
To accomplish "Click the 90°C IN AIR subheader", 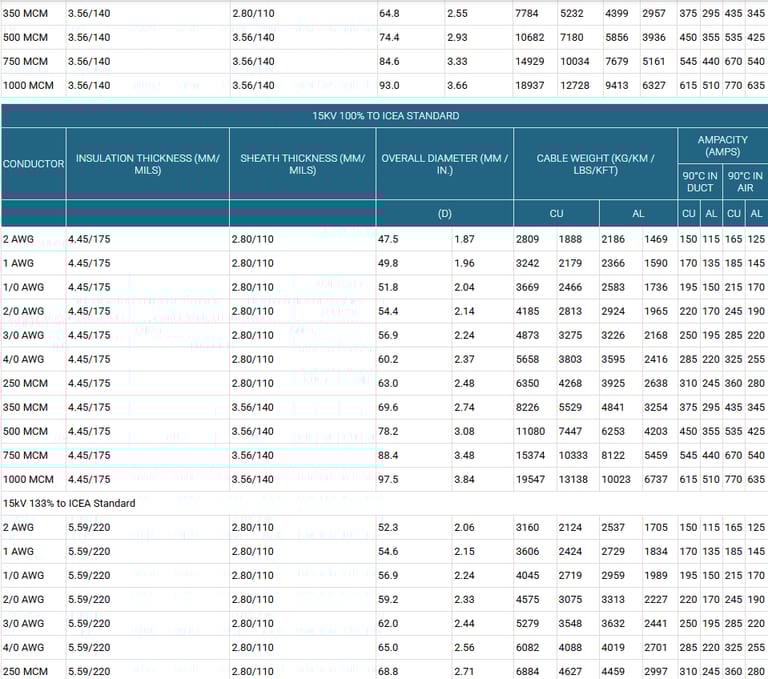I will point(744,182).
